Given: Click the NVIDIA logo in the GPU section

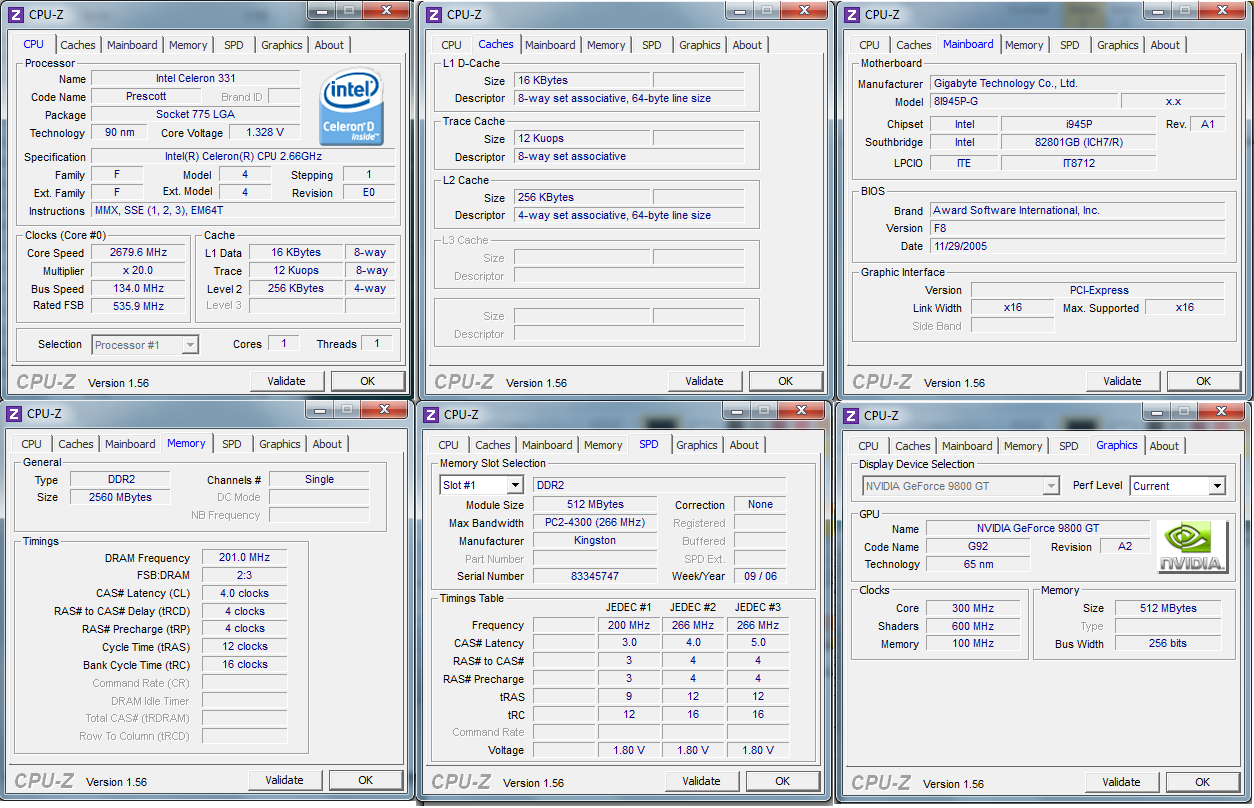Looking at the screenshot, I should 1193,547.
